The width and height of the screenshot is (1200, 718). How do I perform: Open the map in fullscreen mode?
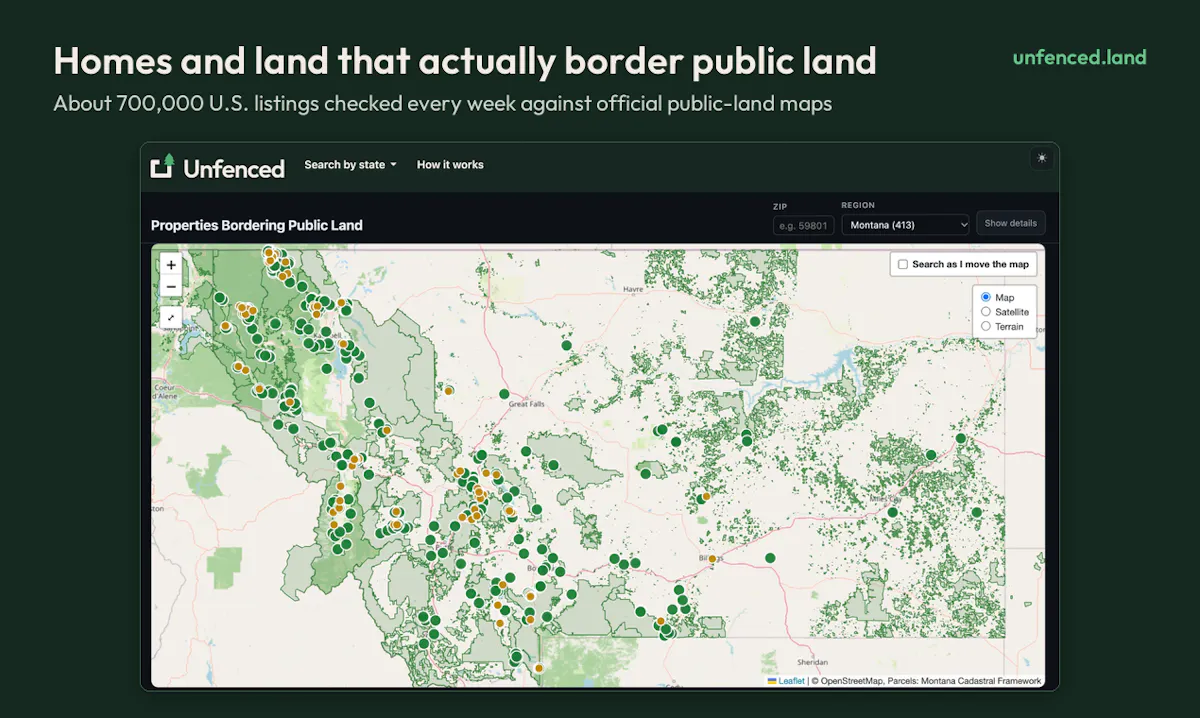[171, 318]
